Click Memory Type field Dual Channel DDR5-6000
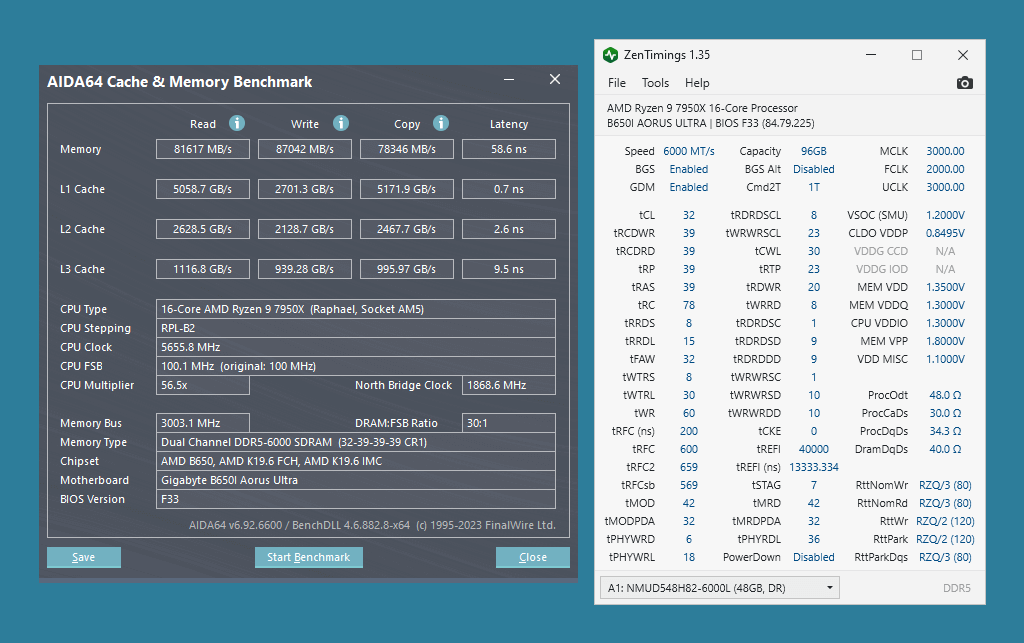This screenshot has width=1024, height=643. click(356, 442)
